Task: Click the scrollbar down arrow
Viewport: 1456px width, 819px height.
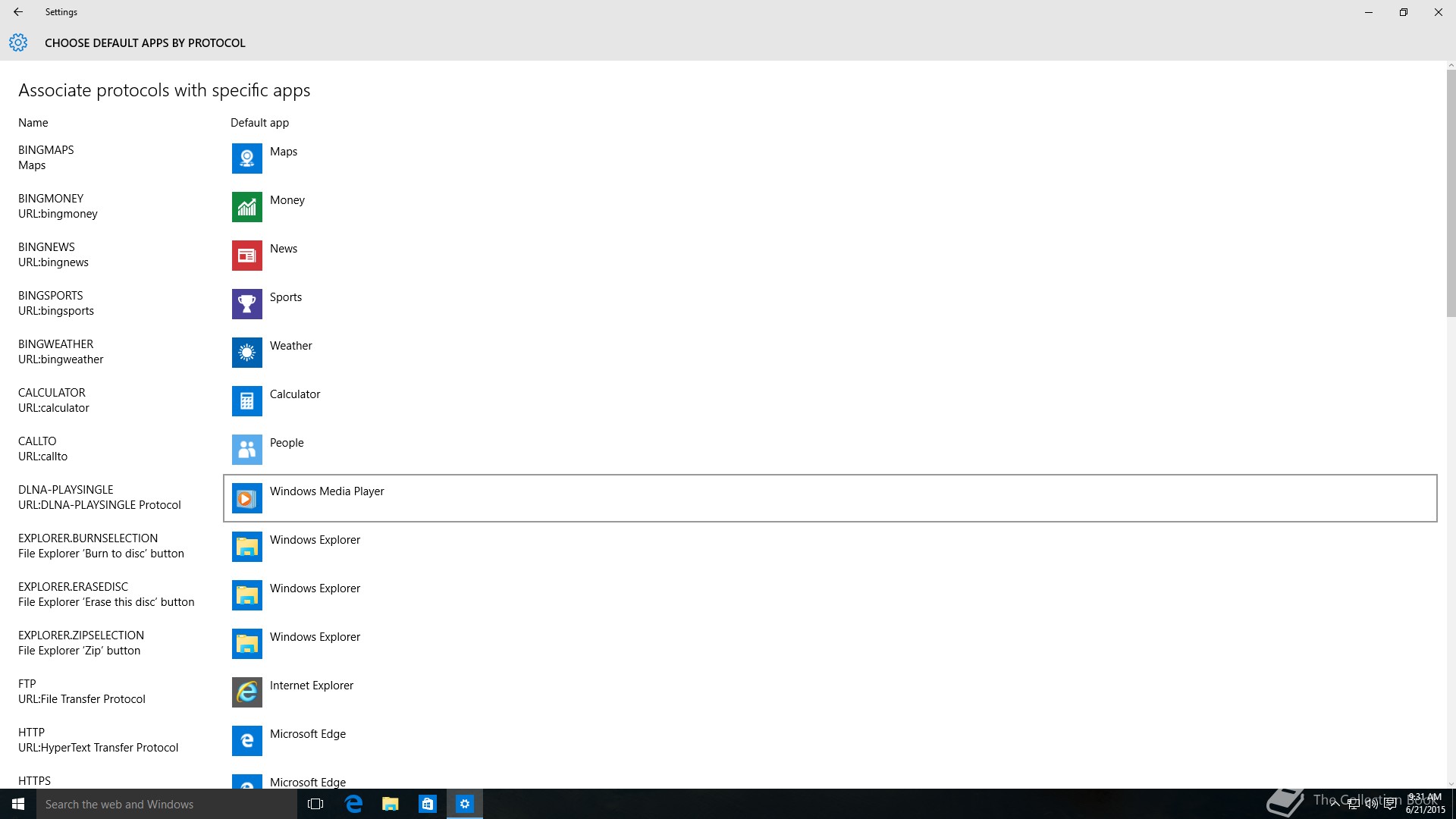Action: point(1451,784)
